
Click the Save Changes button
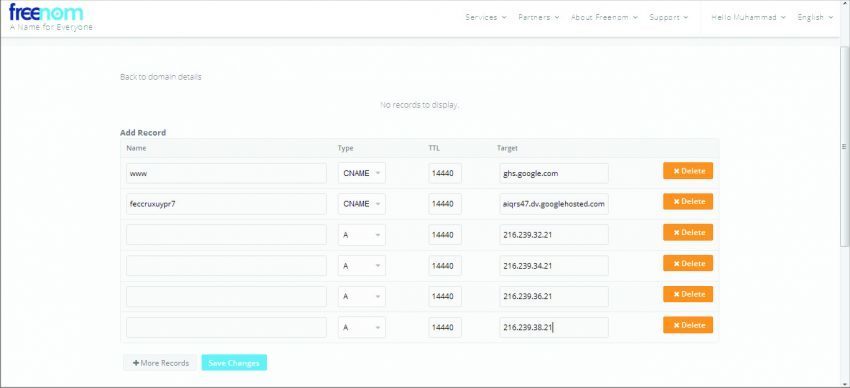click(x=234, y=363)
